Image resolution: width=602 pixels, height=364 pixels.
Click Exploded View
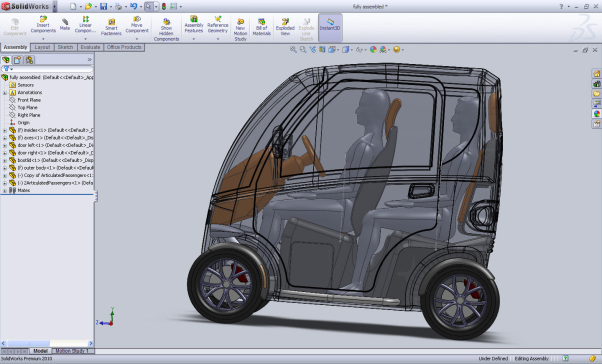(285, 27)
